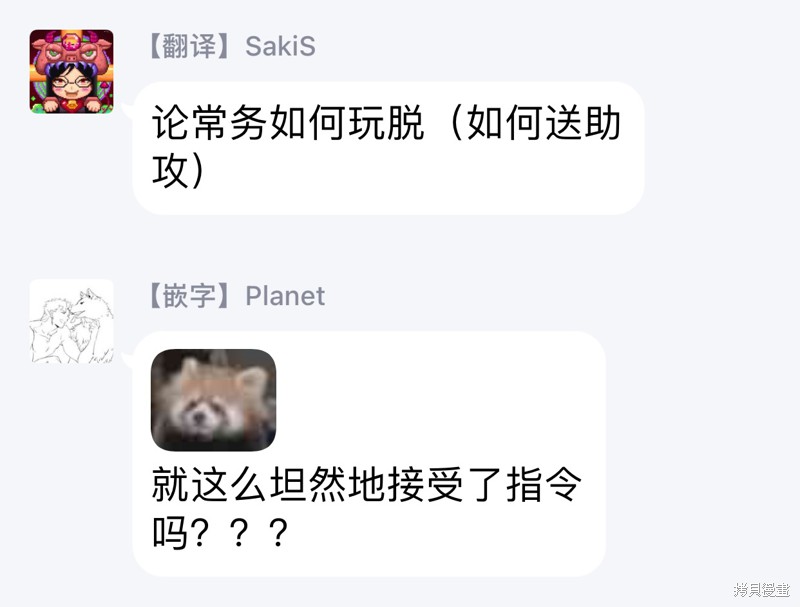The width and height of the screenshot is (800, 607).
Task: Click the line 吗??? in Planet's bubble
Action: [220, 533]
